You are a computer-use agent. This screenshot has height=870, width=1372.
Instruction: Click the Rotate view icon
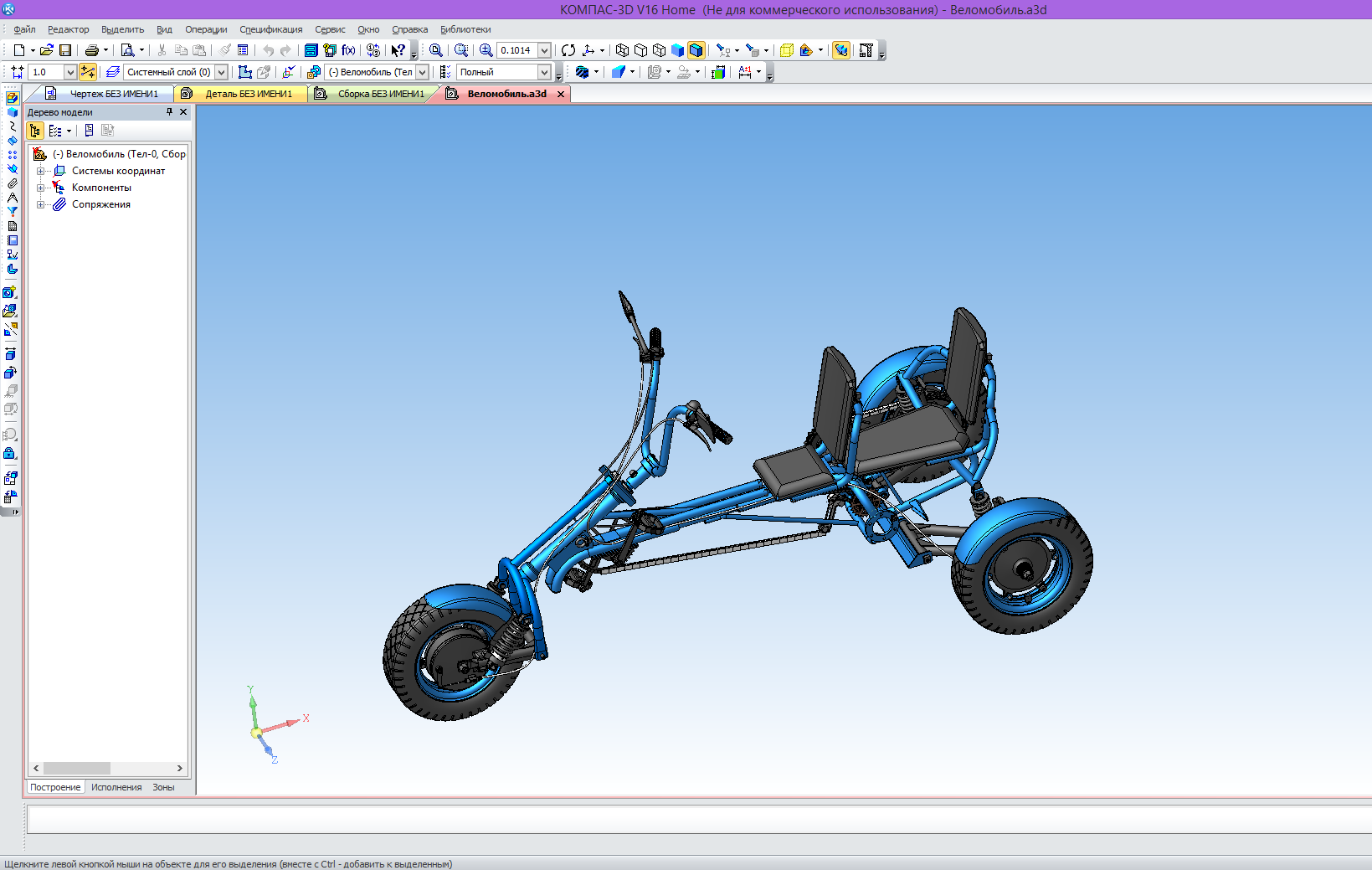(568, 50)
